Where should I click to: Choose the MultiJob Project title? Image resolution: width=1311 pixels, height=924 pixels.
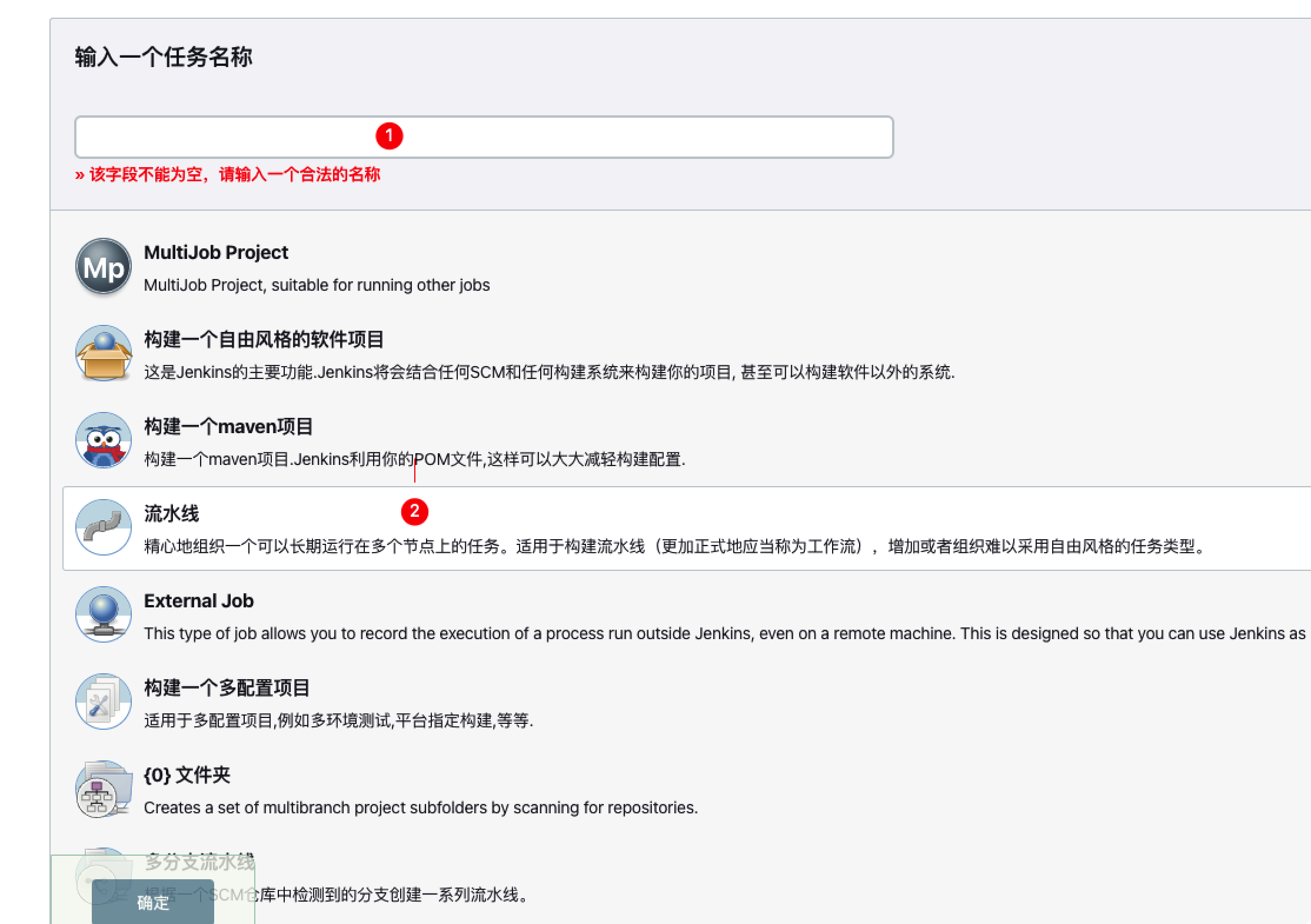pyautogui.click(x=216, y=252)
